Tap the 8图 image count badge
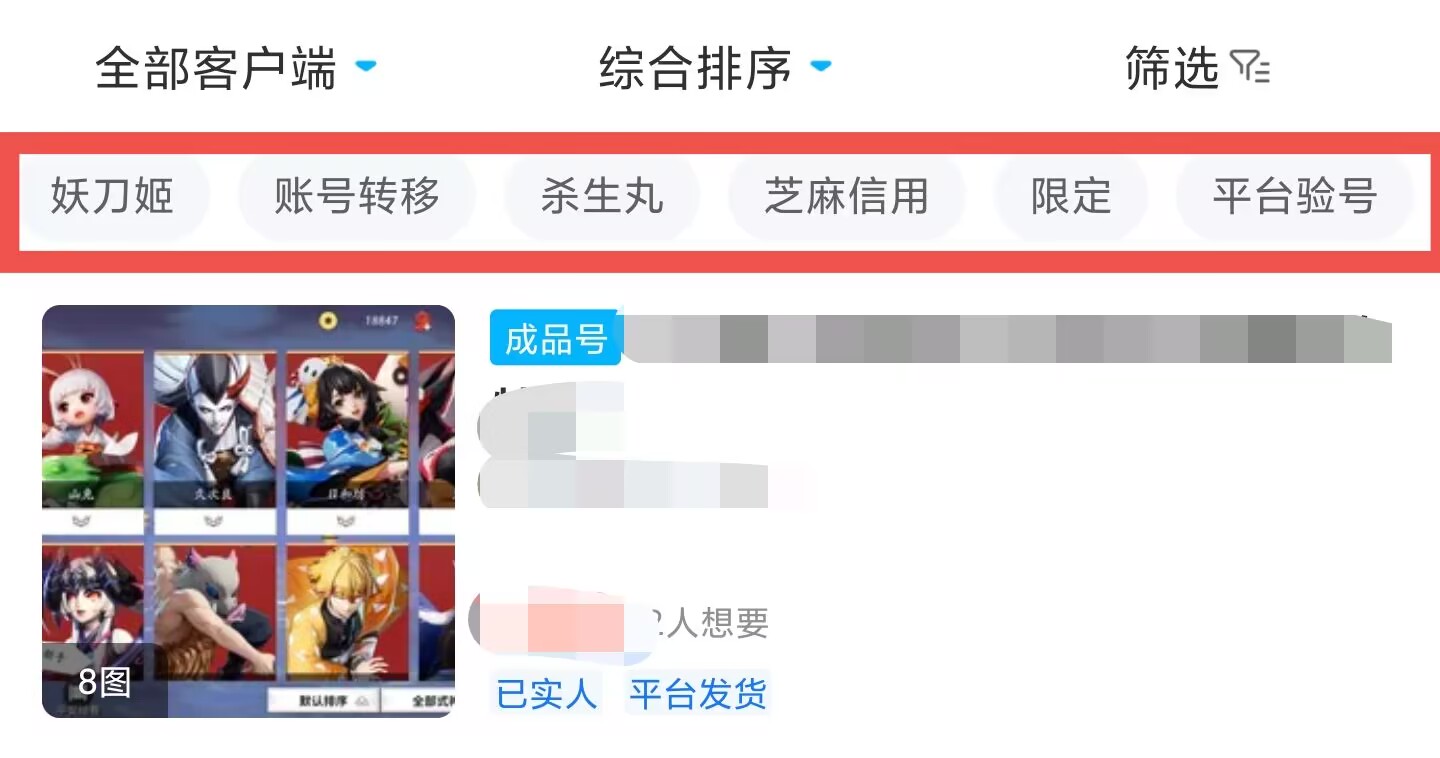This screenshot has width=1440, height=758. pyautogui.click(x=104, y=682)
